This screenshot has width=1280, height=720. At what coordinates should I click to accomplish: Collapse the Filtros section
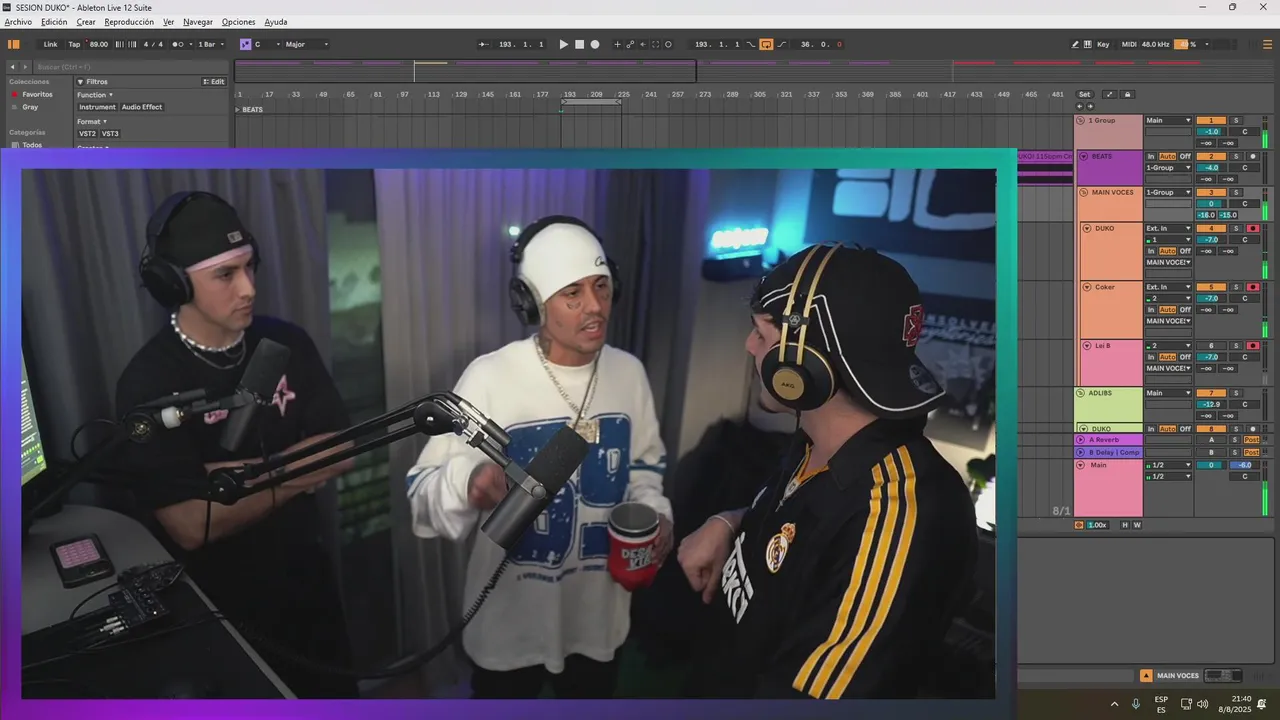[x=80, y=82]
